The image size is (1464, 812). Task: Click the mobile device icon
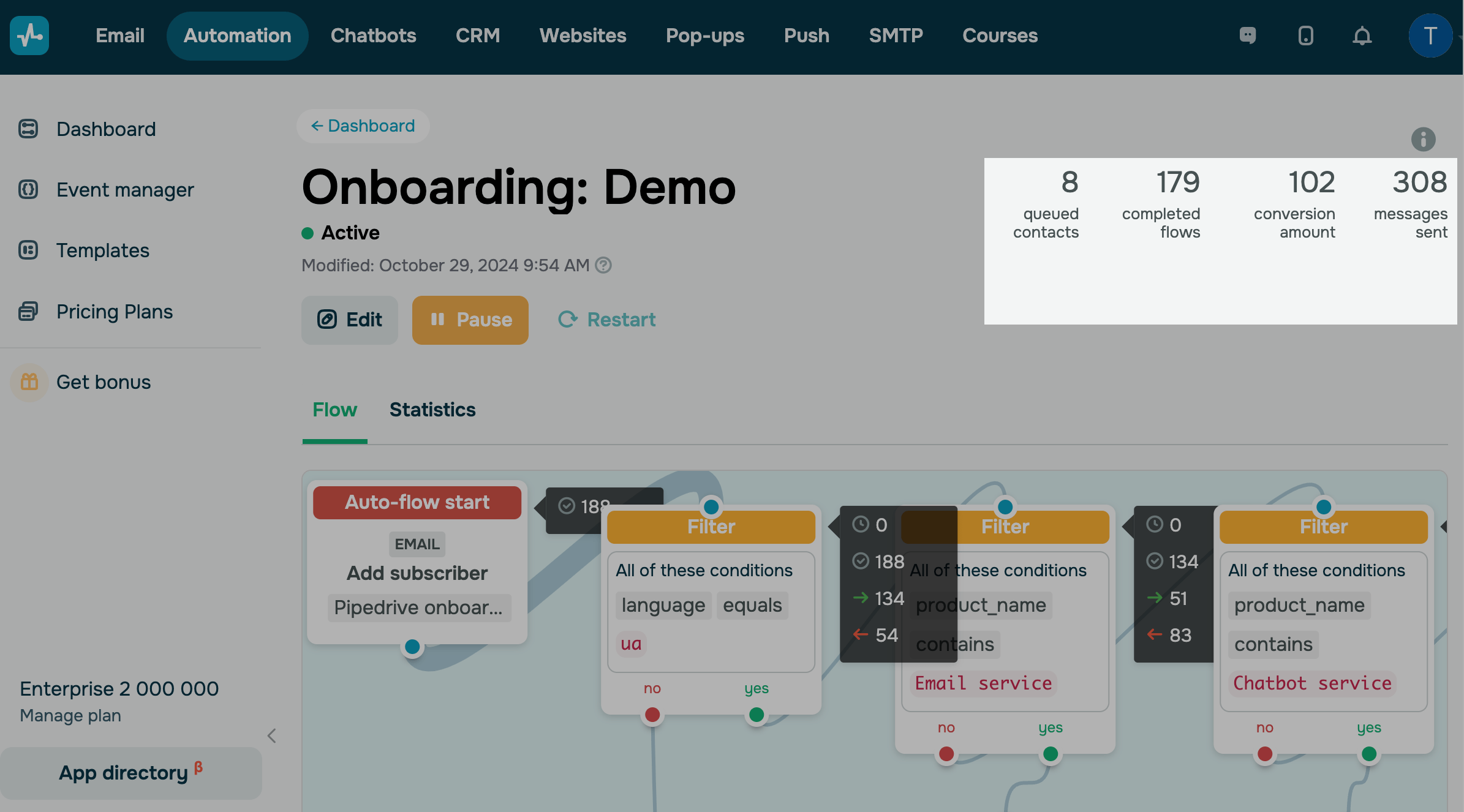[1305, 36]
